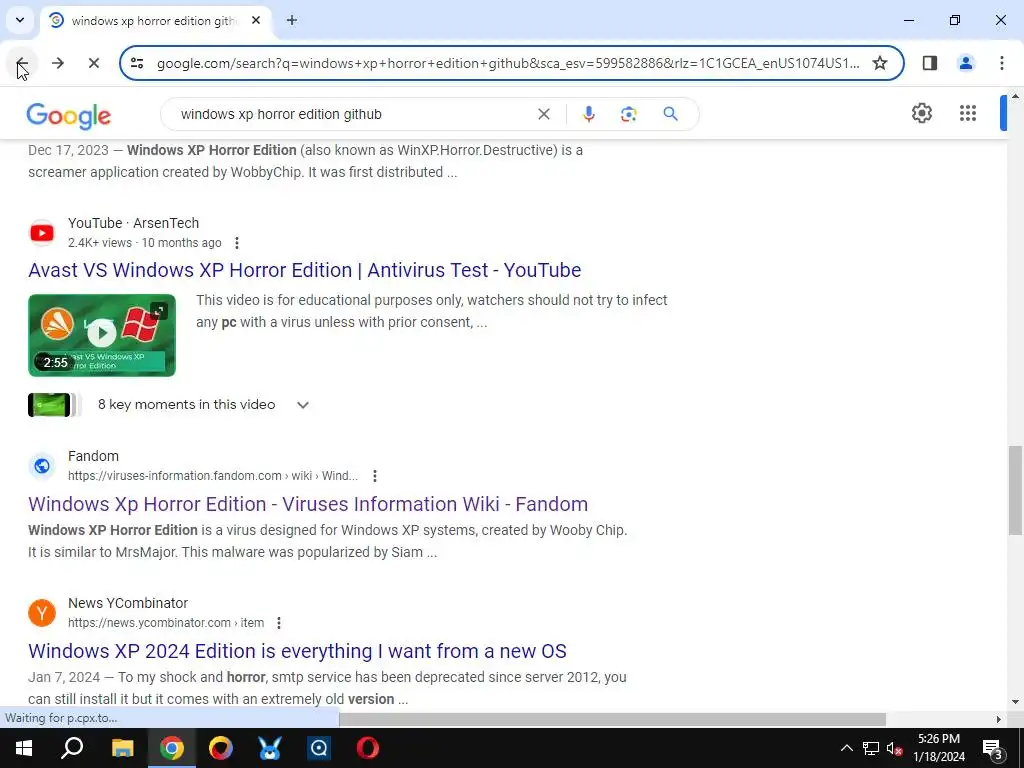Close the windows xp horror edition tab
The width and height of the screenshot is (1024, 768).
coord(256,20)
